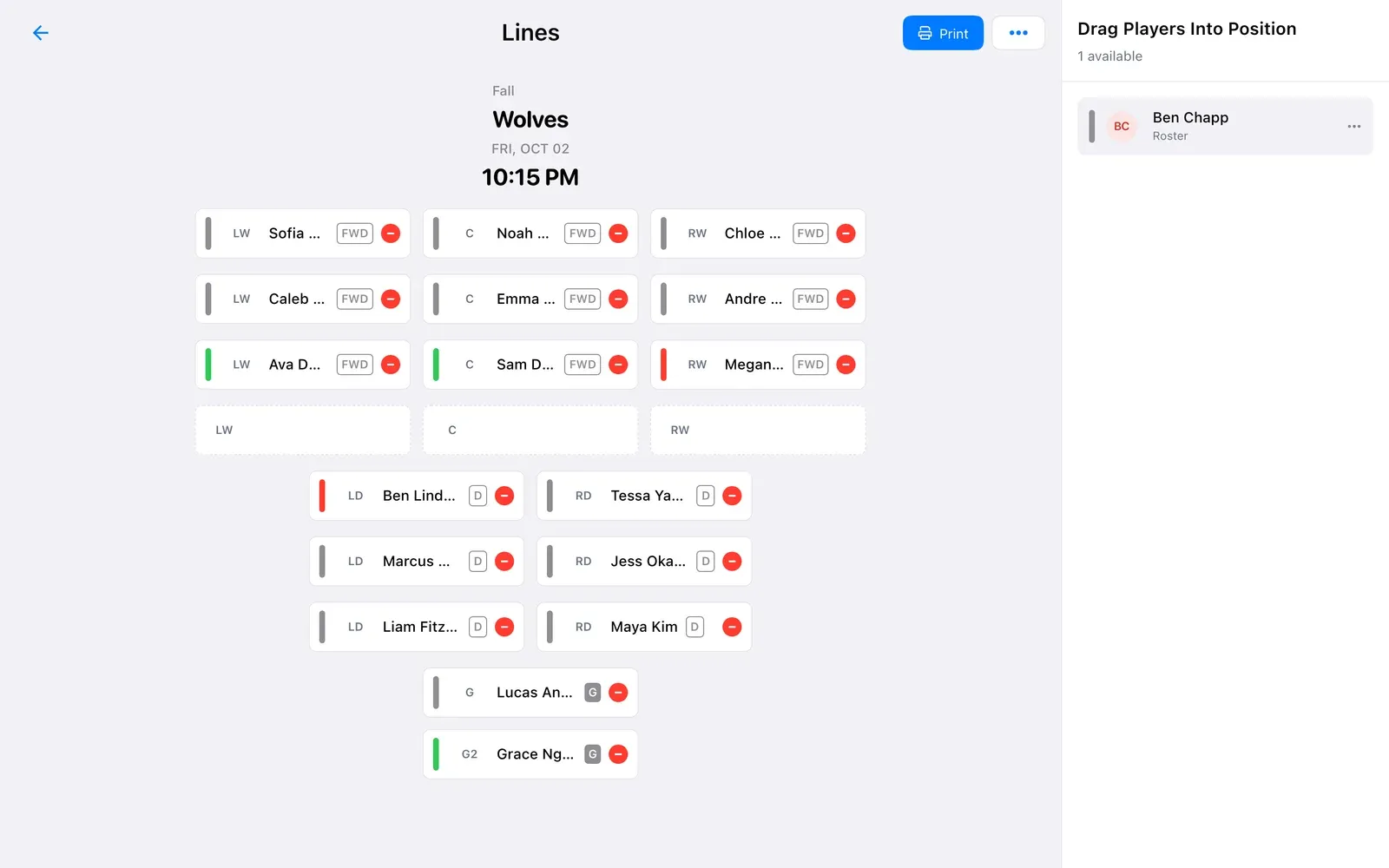Click the Fall season label
Screen dimensions: 1389x868
coord(504,91)
